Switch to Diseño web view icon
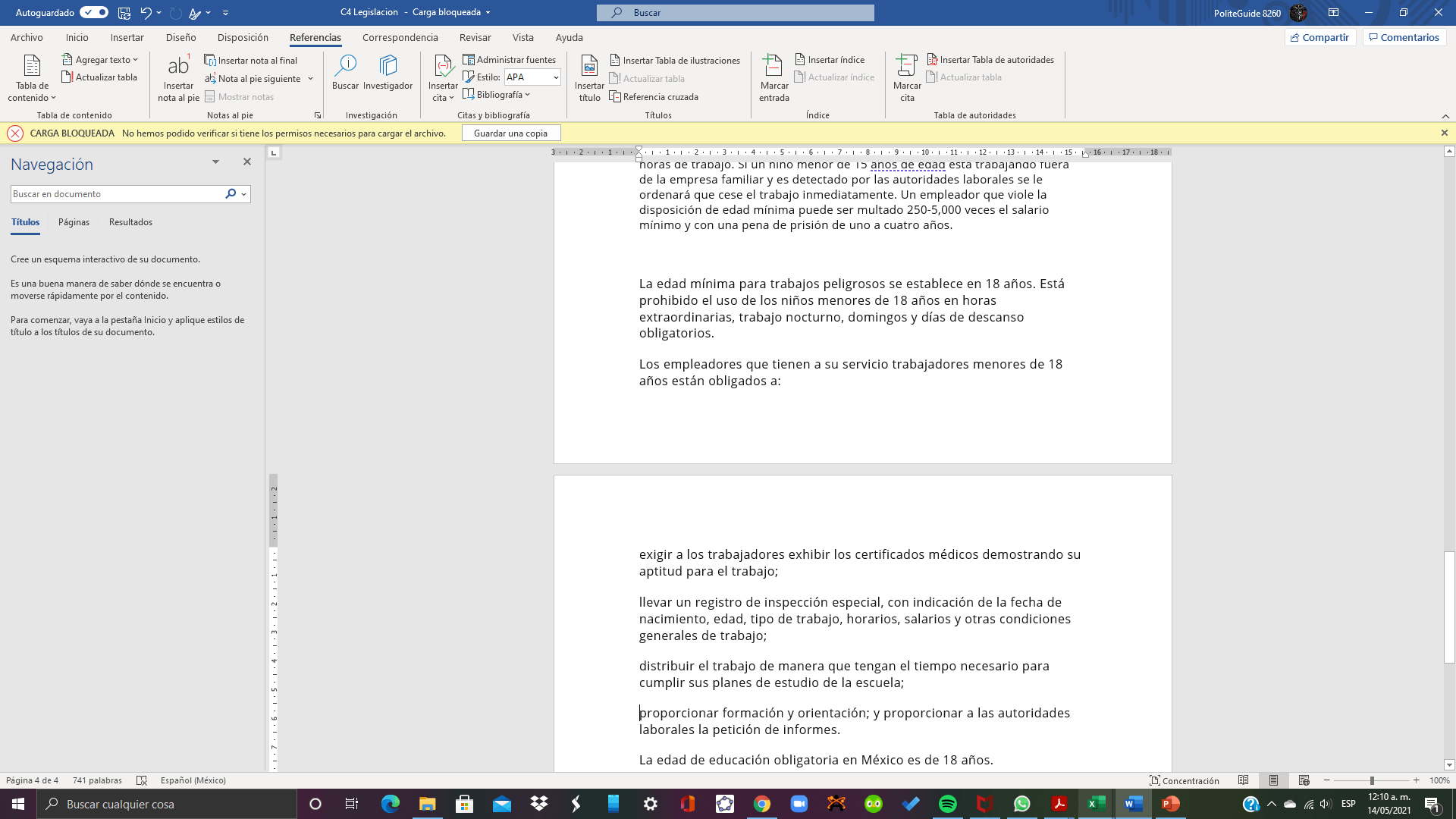The height and width of the screenshot is (819, 1456). 1304,780
